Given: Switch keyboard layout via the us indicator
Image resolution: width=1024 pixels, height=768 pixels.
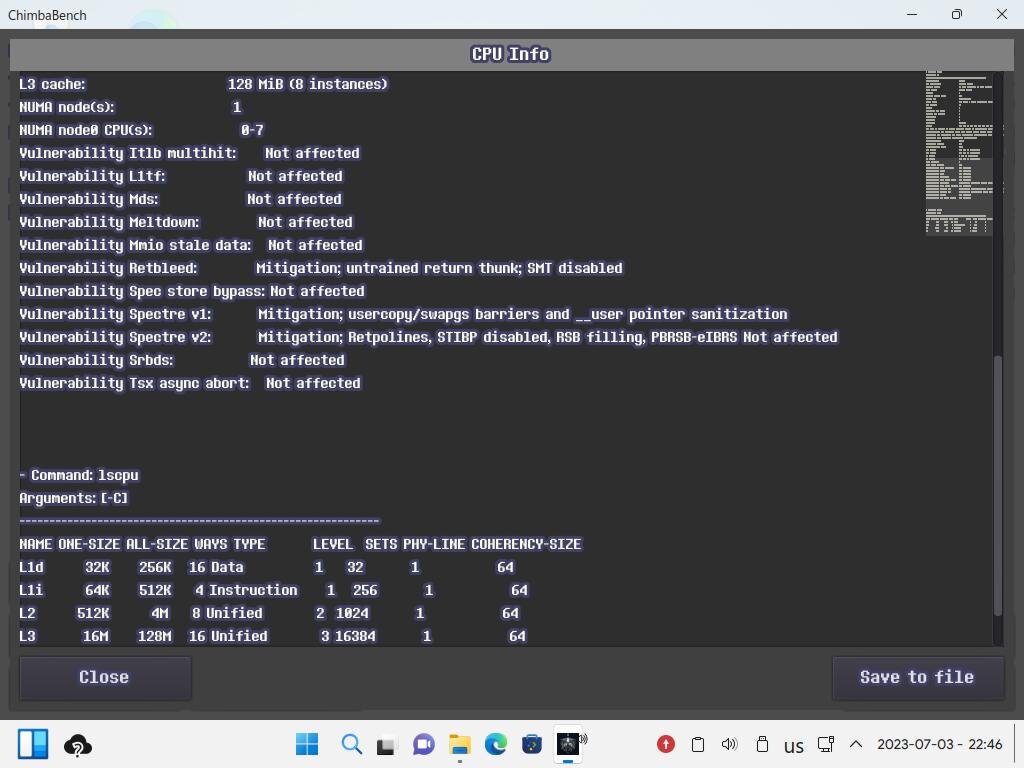Looking at the screenshot, I should (793, 745).
